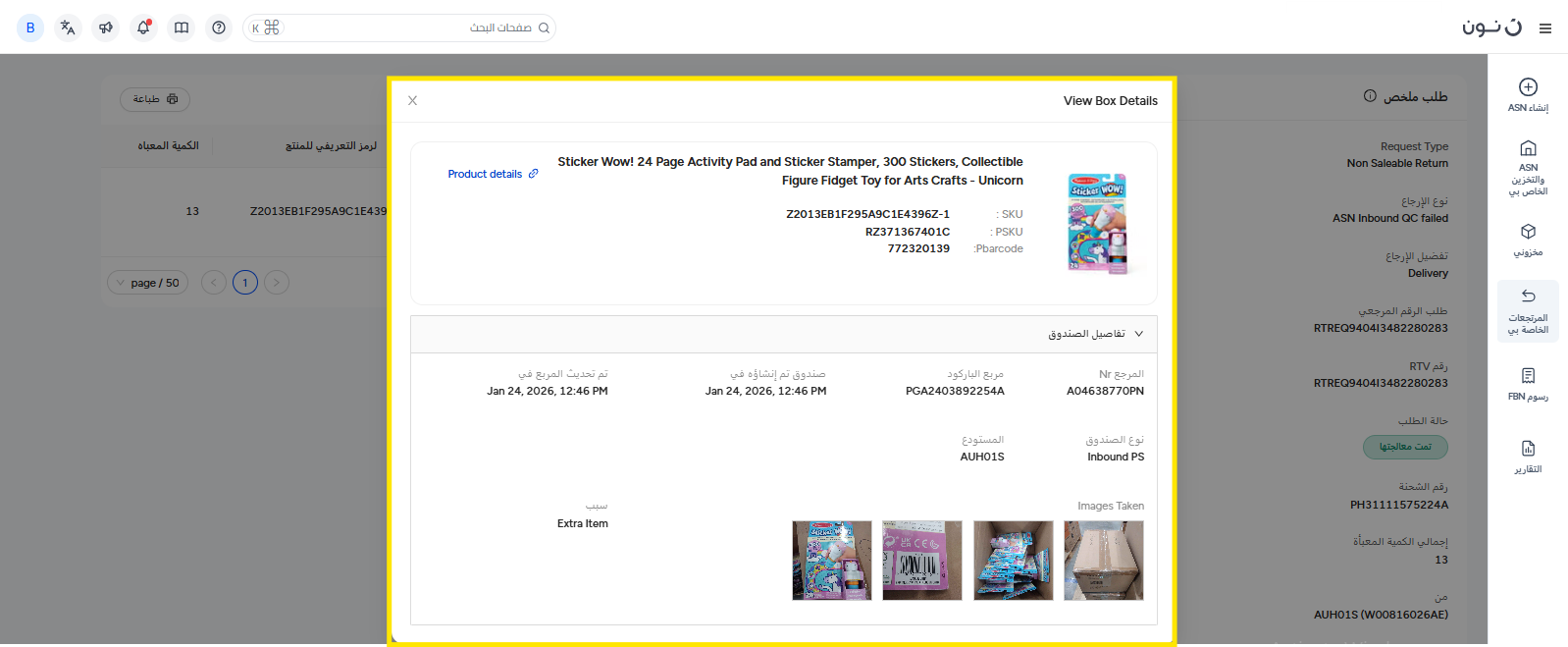This screenshot has width=1568, height=647.
Task: Click the Extra Item reason text
Action: 583,524
